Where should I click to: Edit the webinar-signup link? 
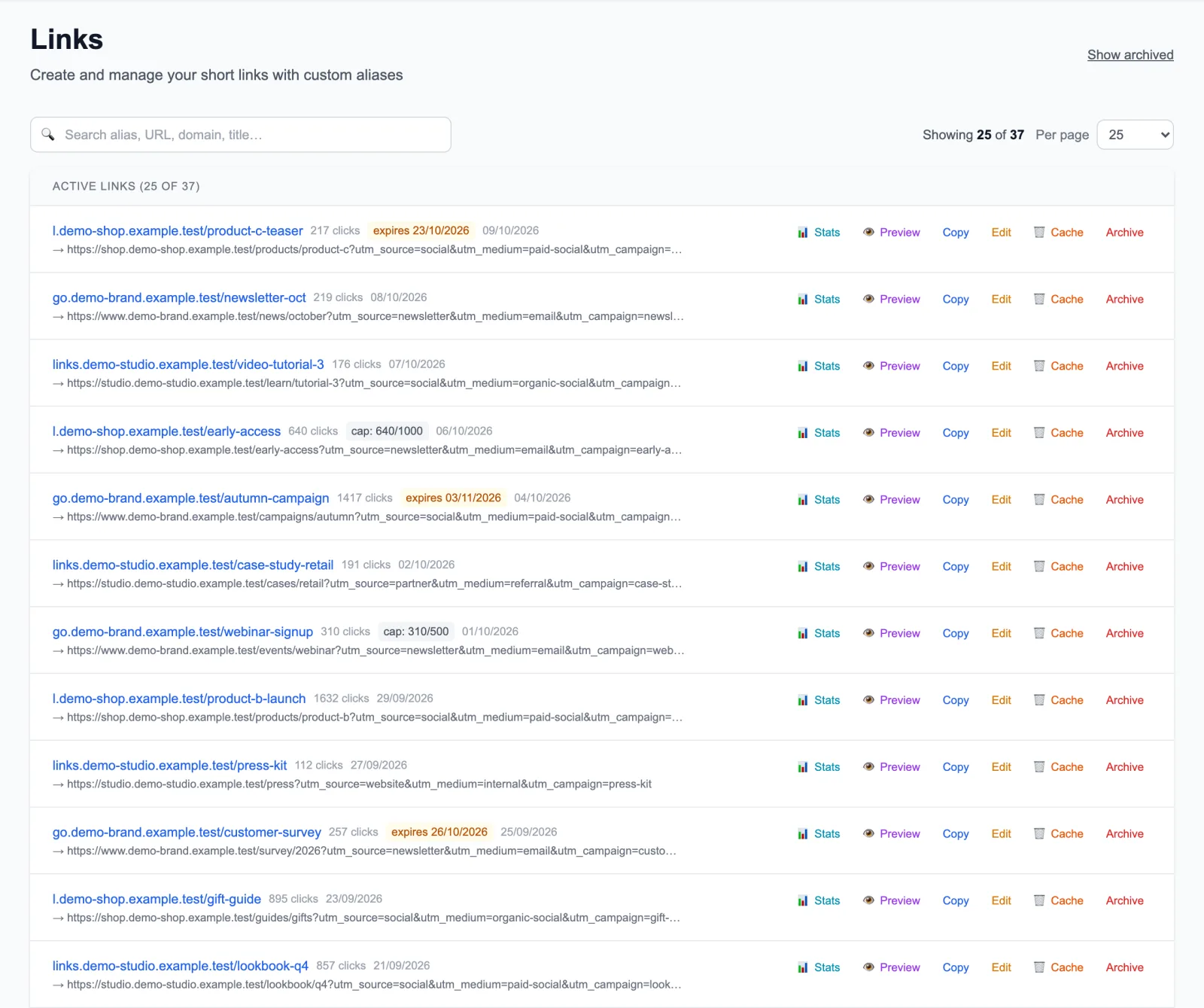click(1001, 634)
